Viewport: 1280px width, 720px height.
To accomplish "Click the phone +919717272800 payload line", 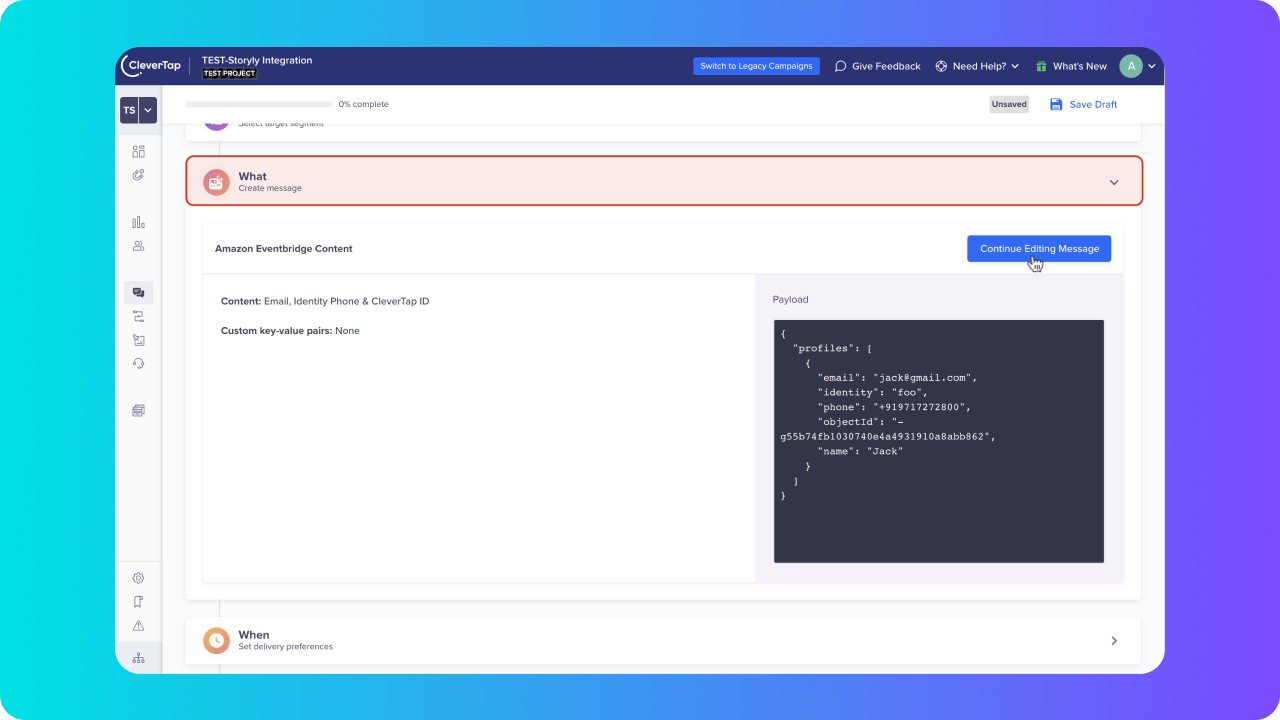I will click(x=894, y=407).
